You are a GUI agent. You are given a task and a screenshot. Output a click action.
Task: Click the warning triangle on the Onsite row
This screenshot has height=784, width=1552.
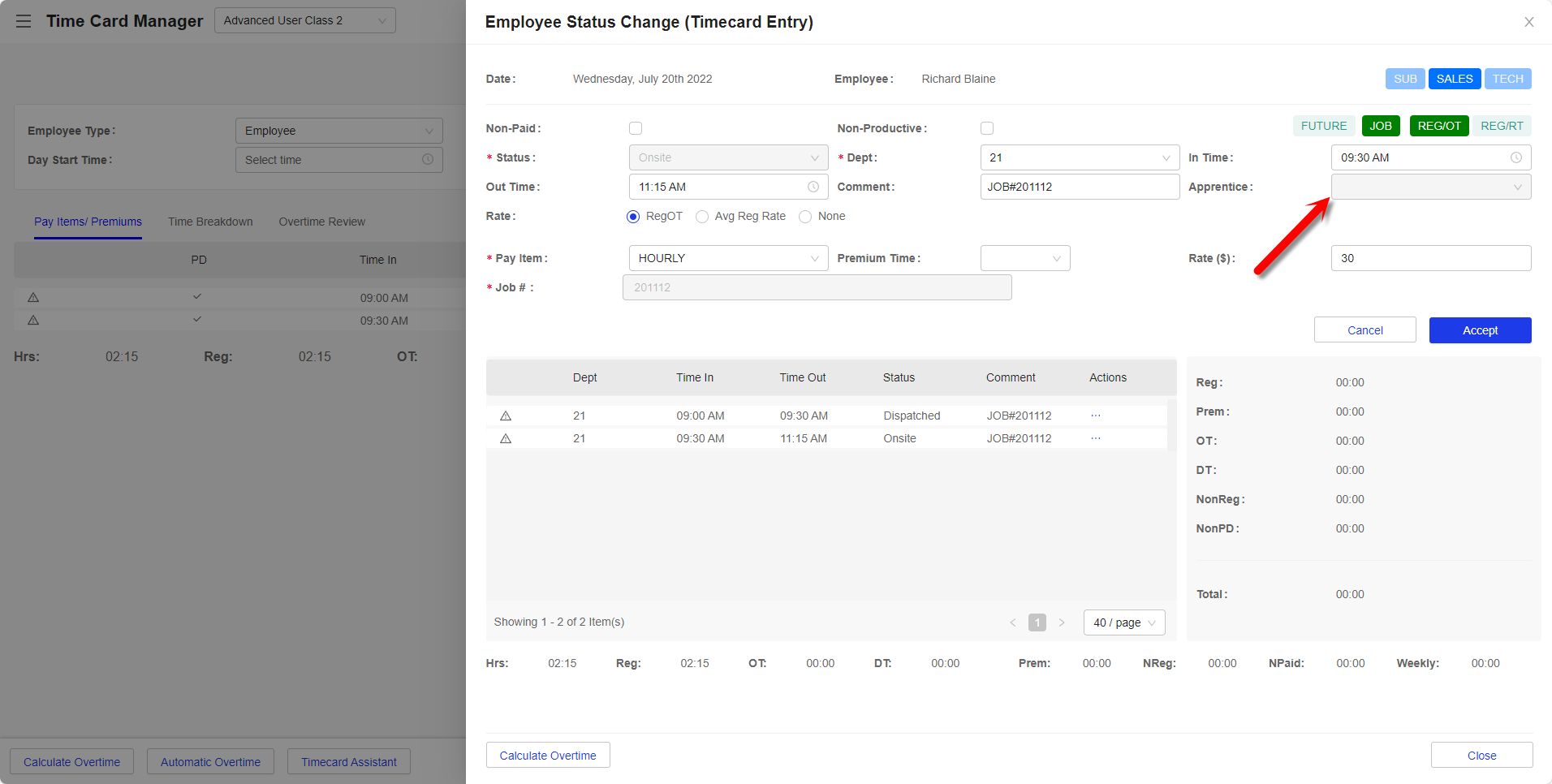coord(506,438)
